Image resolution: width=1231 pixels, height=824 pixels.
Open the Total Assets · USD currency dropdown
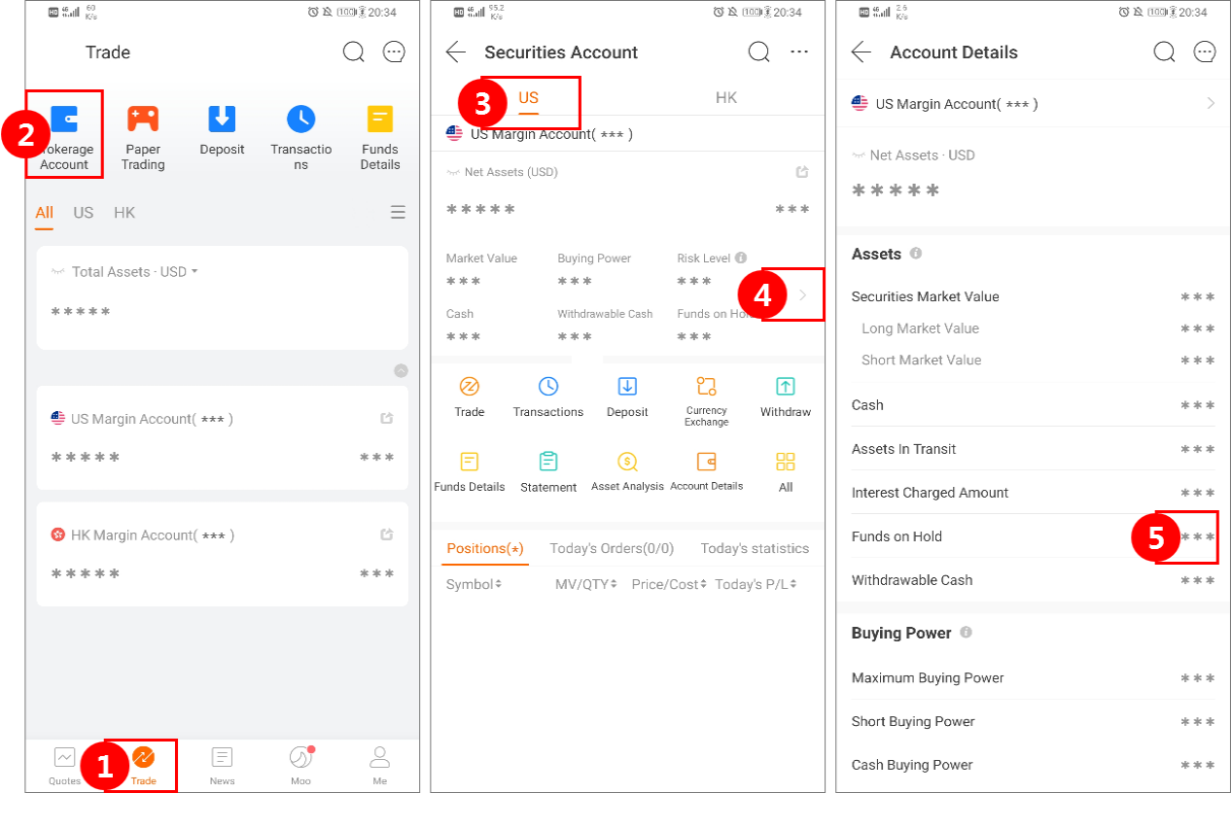pyautogui.click(x=195, y=272)
